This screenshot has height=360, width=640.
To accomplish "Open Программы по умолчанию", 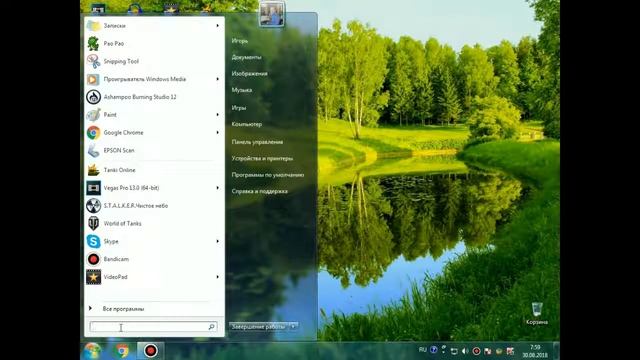I will point(268,175).
